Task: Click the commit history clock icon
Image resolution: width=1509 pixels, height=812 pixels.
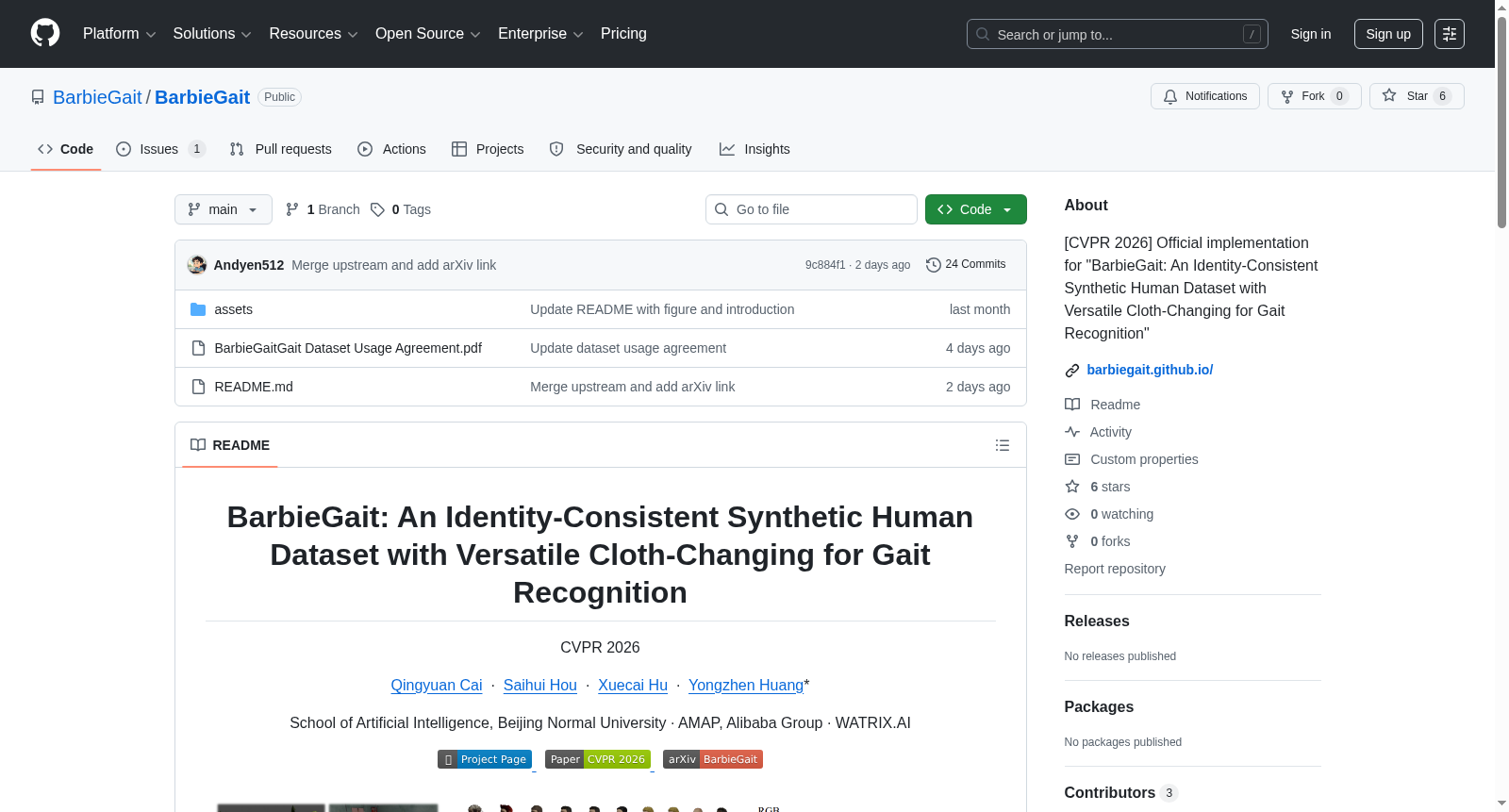Action: coord(934,265)
